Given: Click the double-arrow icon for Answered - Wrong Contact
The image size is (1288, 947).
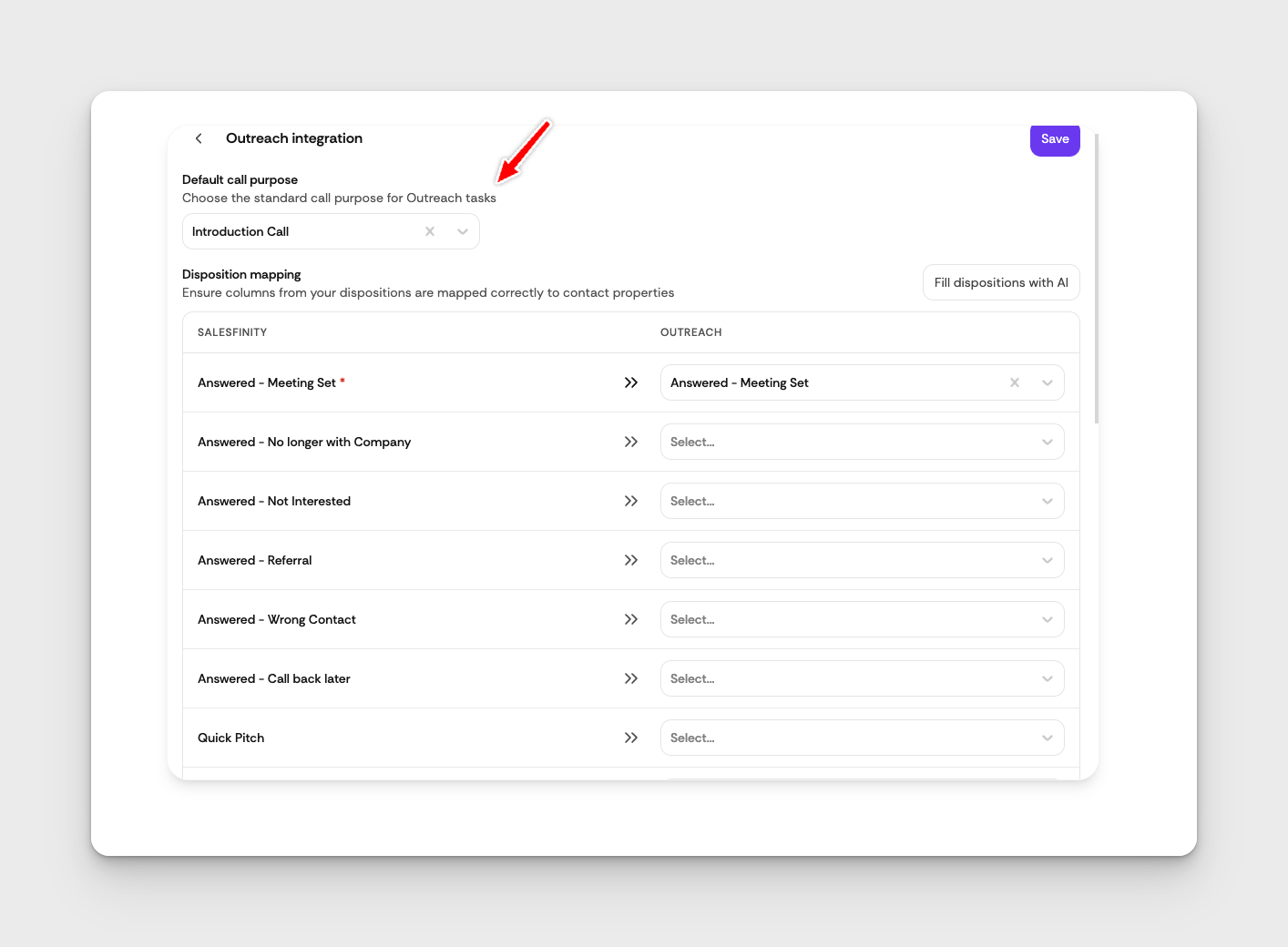Looking at the screenshot, I should tap(631, 619).
